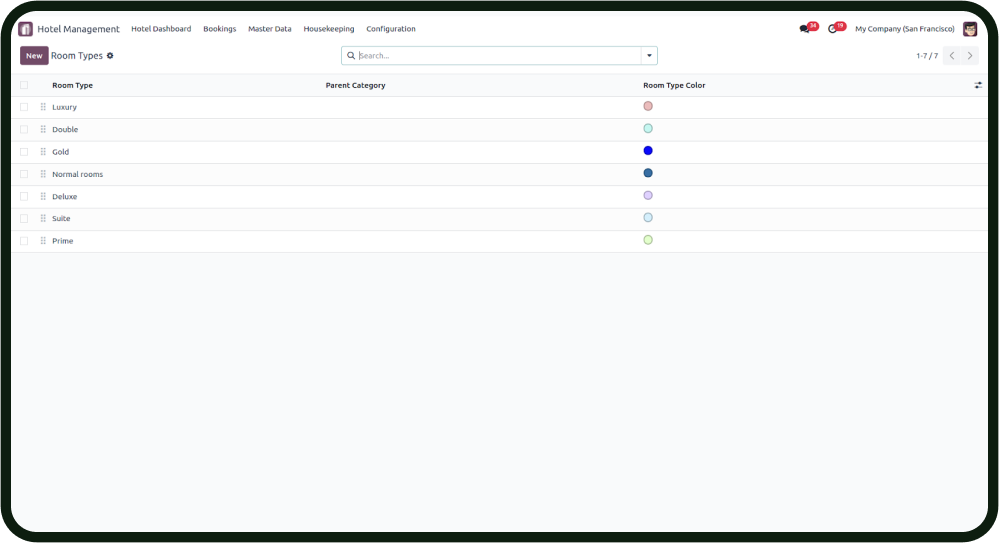The width and height of the screenshot is (999, 543).
Task: Click the Hotel Management app logo icon
Action: click(x=26, y=29)
